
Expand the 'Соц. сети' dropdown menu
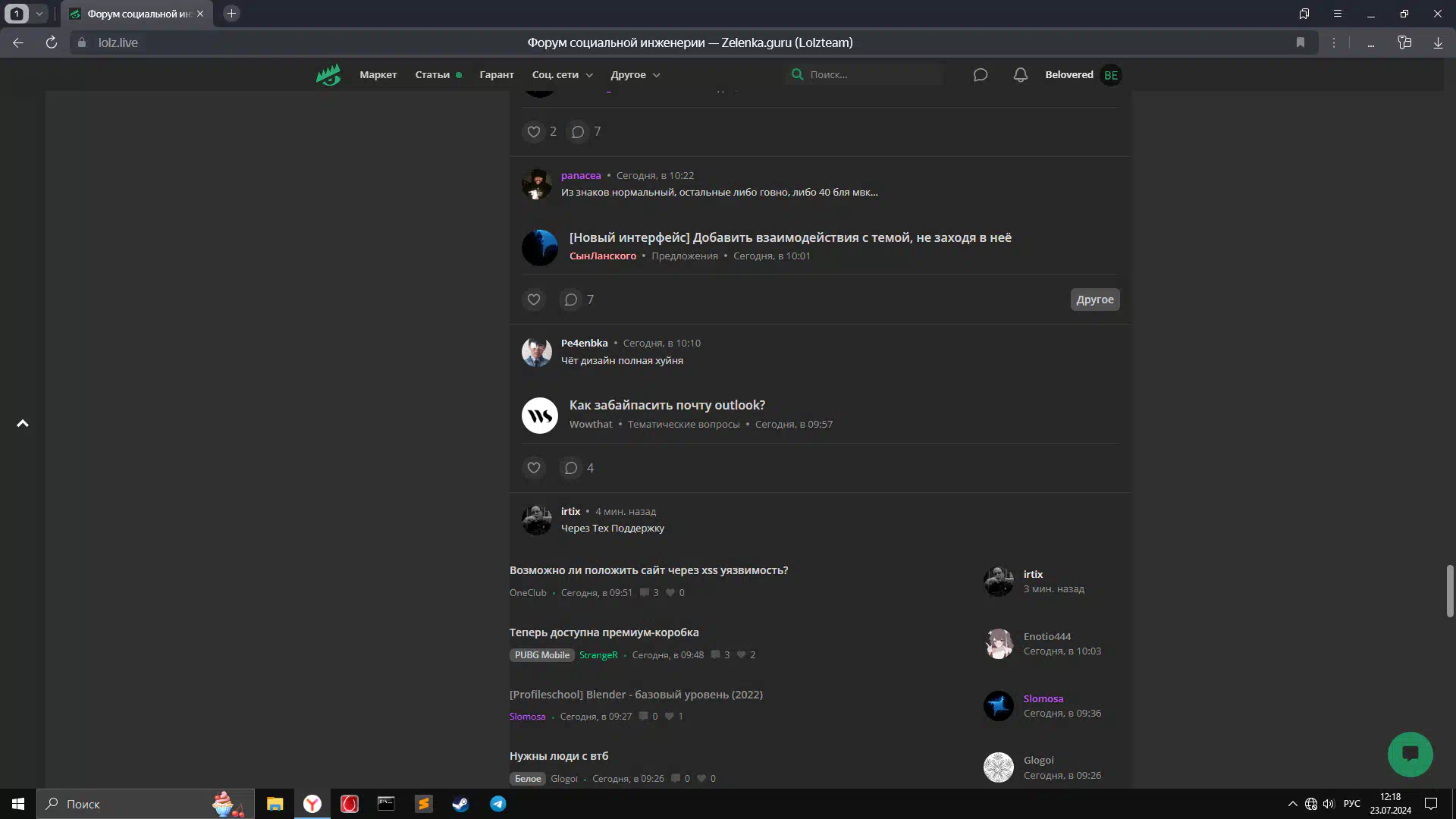pos(562,74)
